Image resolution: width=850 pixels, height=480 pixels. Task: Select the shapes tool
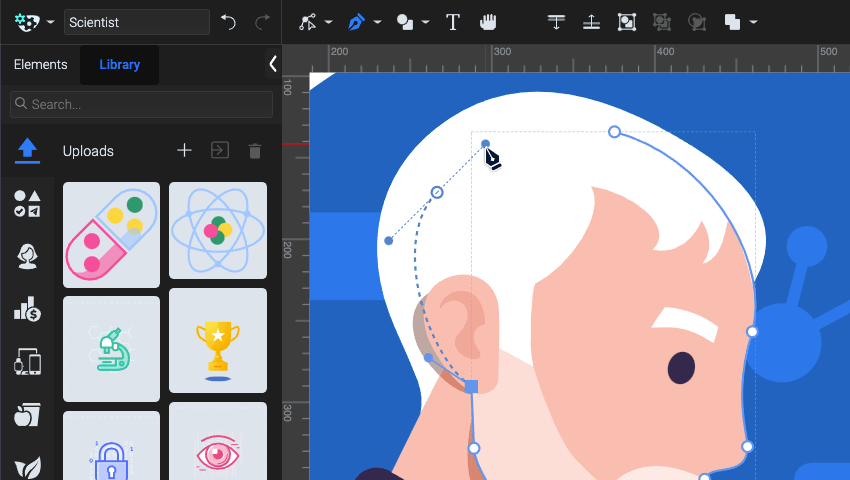[405, 22]
